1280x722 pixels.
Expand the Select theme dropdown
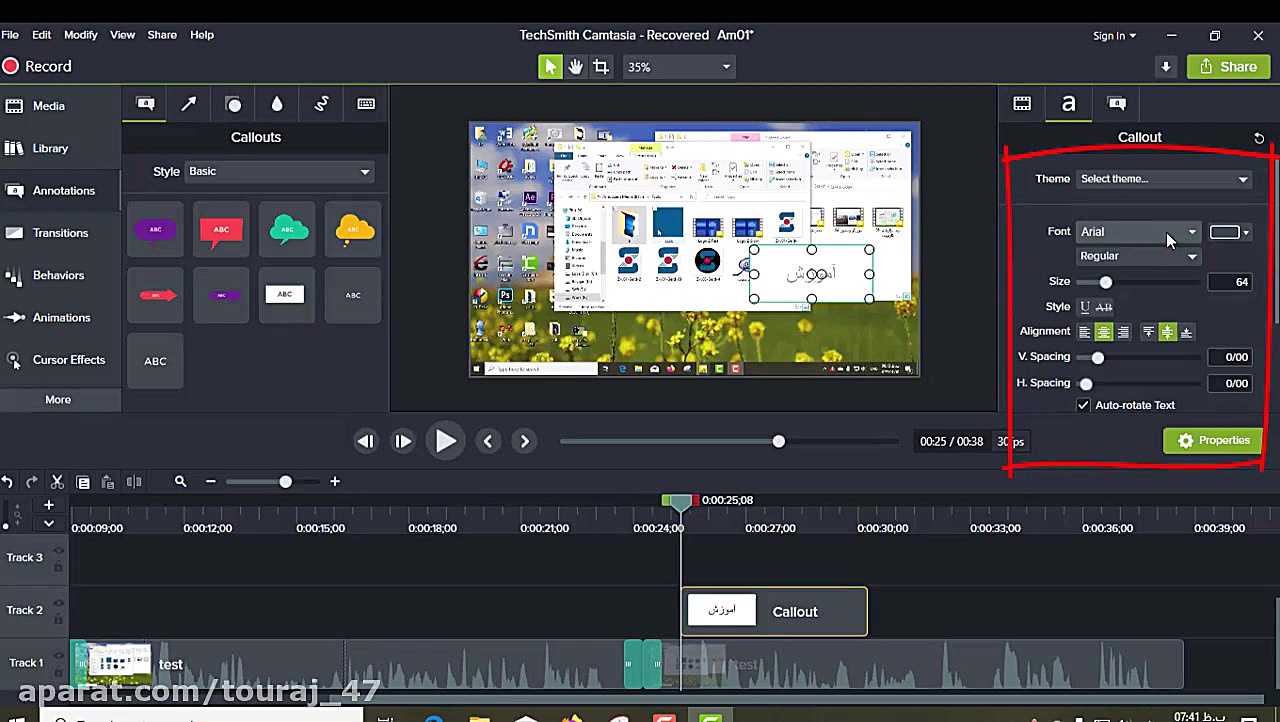1164,179
